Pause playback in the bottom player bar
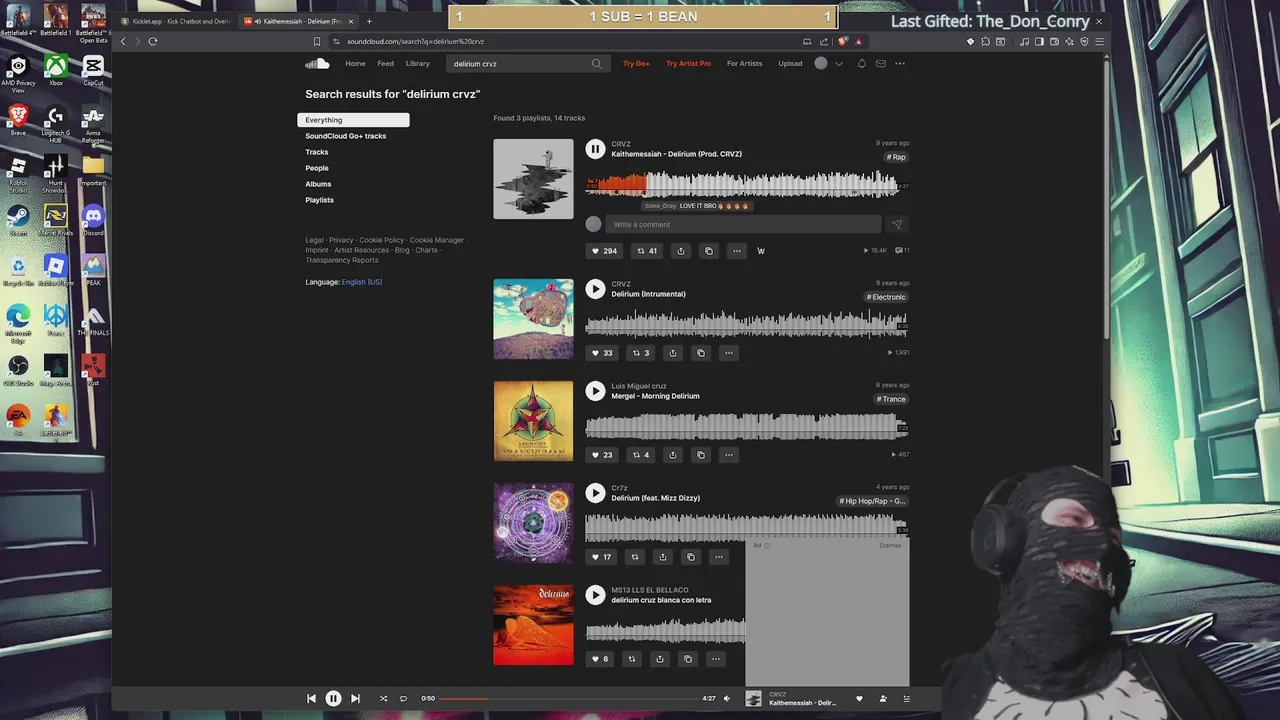The image size is (1280, 720). 333,699
